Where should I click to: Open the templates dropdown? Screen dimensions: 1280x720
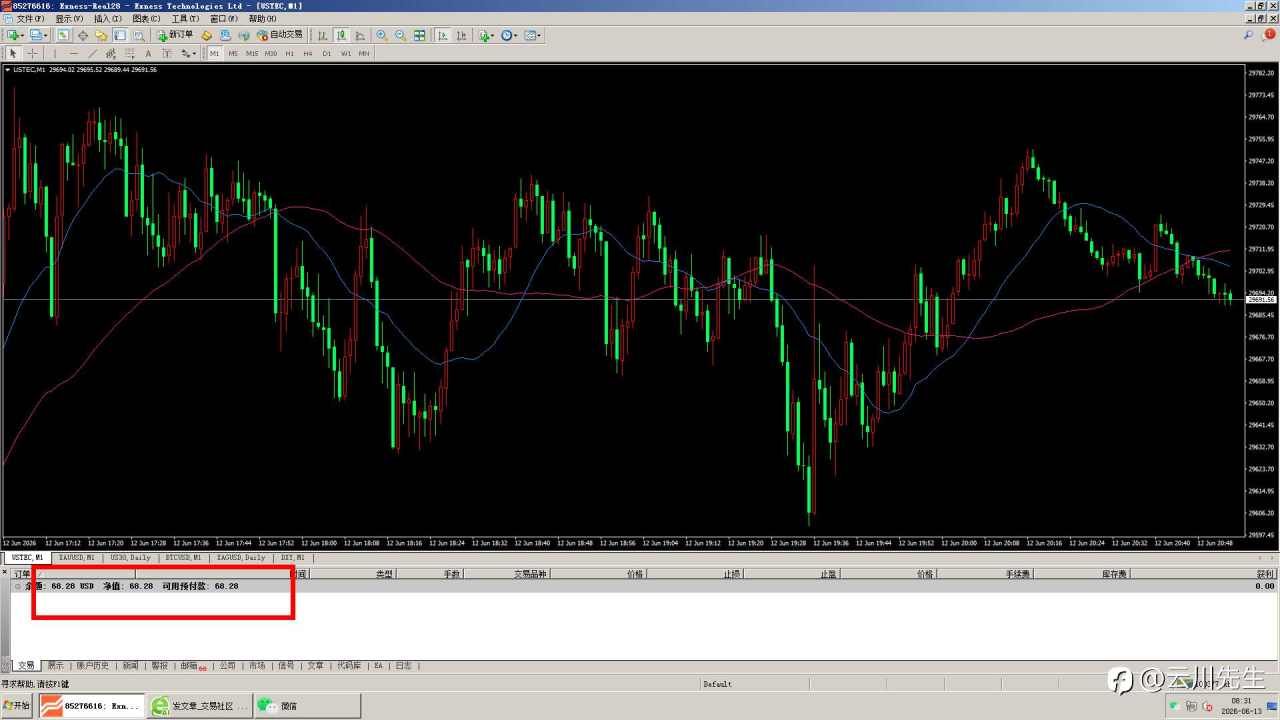pos(533,35)
